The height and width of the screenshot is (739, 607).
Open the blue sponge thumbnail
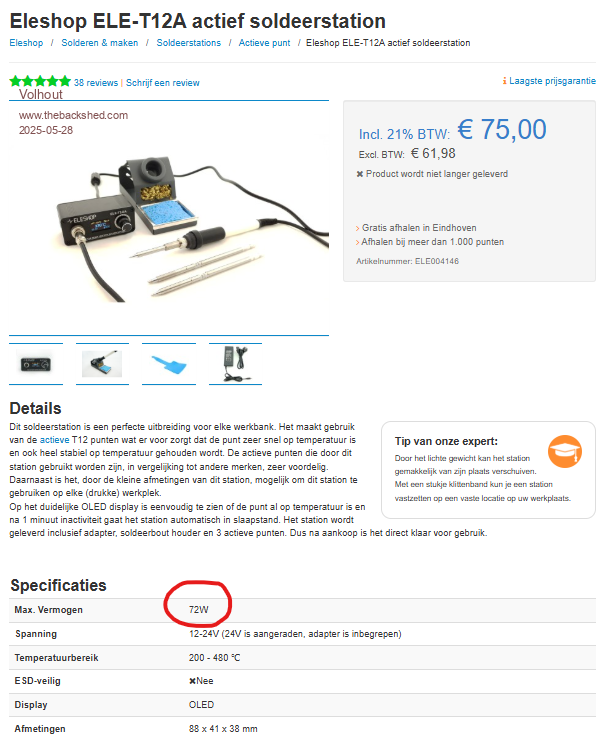coord(169,365)
